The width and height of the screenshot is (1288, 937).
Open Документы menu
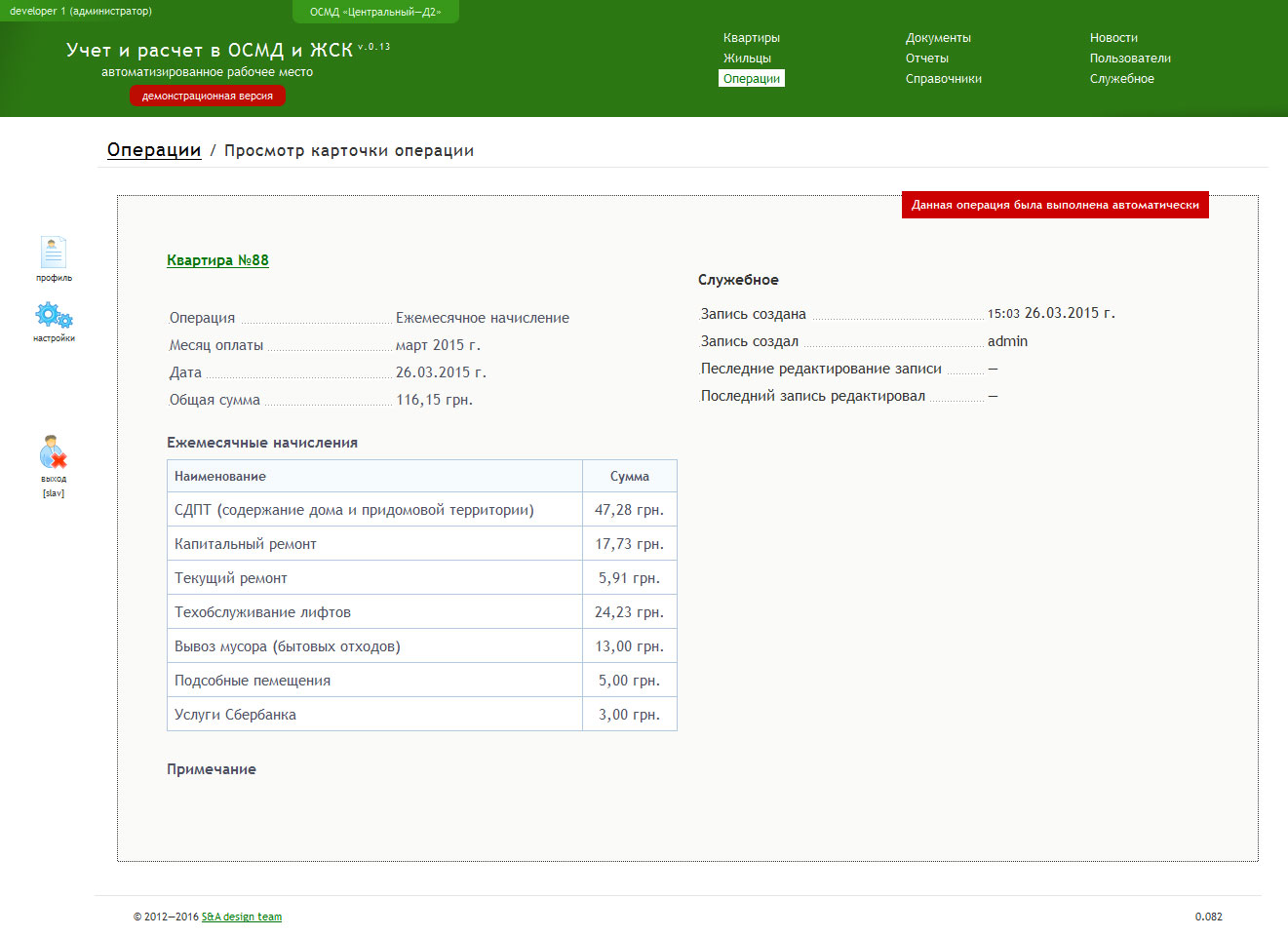(938, 38)
